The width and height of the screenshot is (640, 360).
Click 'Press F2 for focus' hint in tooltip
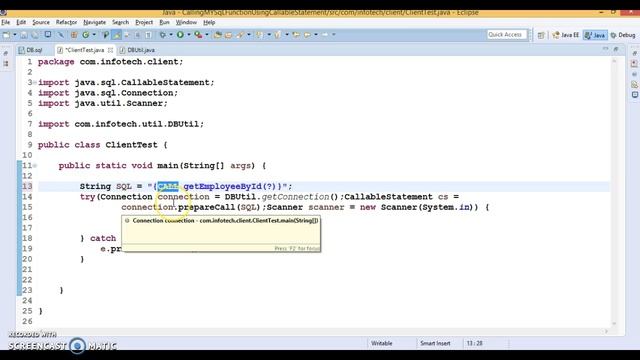point(297,249)
